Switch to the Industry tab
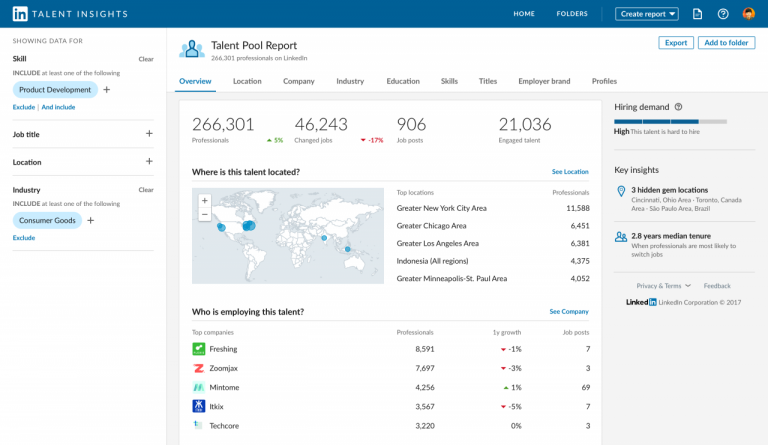Image resolution: width=768 pixels, height=445 pixels. point(350,81)
